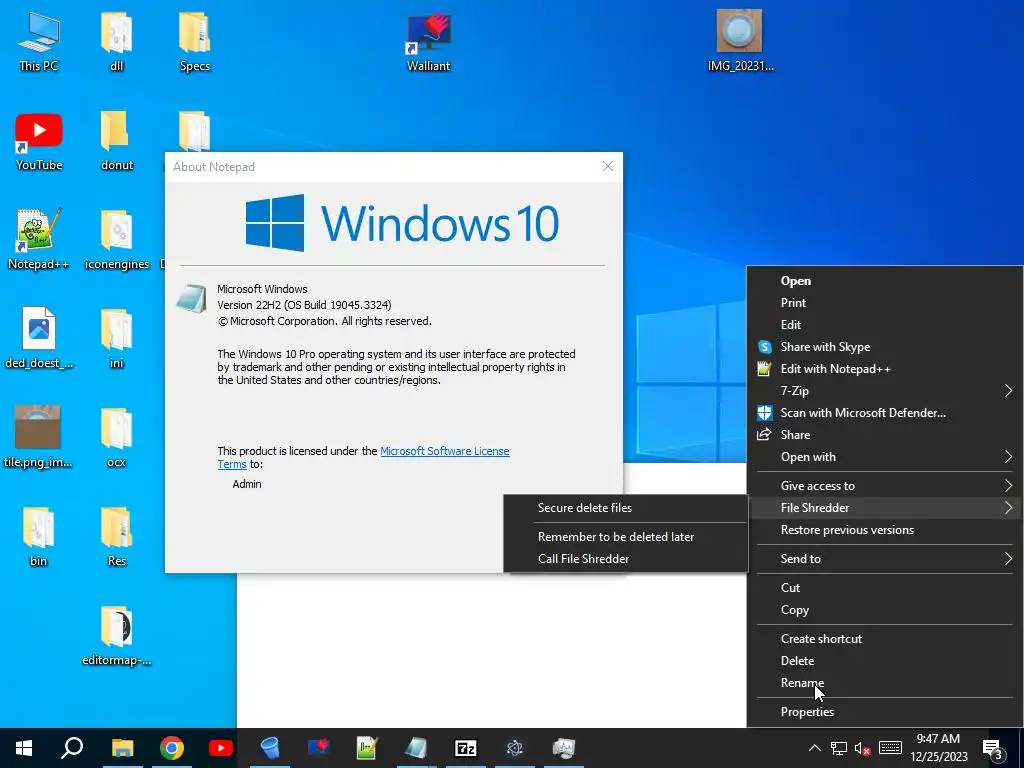Open the YouTube taskbar icon
This screenshot has height=768, width=1024.
point(221,748)
